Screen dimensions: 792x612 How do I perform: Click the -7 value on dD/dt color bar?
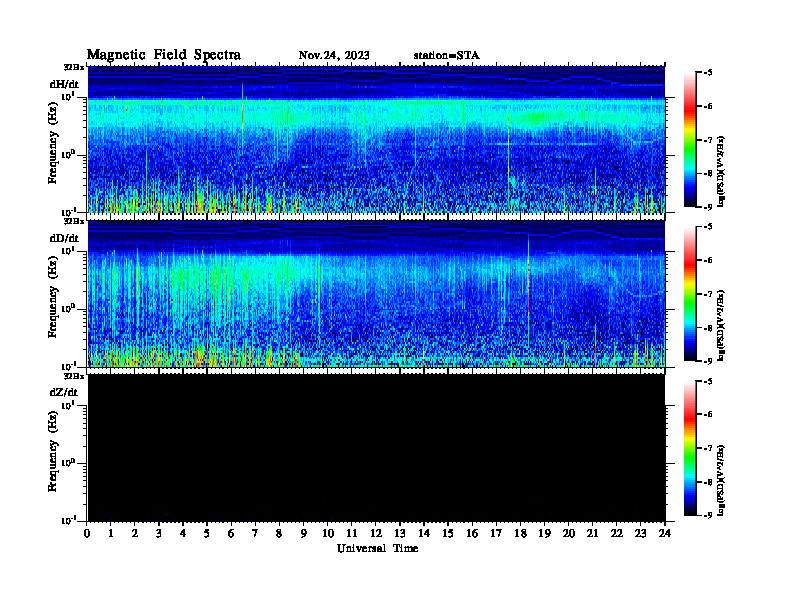[x=709, y=294]
